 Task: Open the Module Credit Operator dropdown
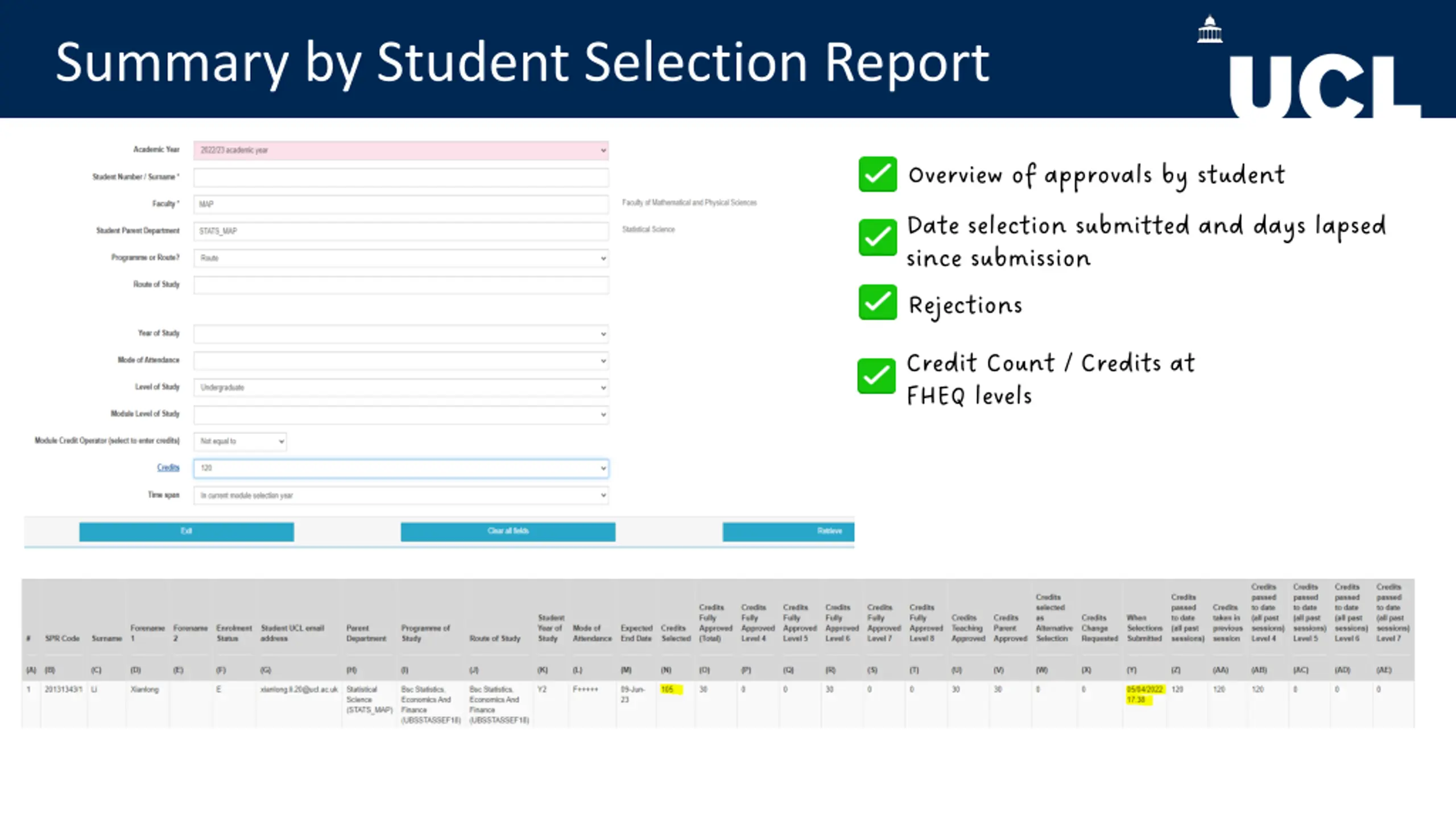pyautogui.click(x=240, y=441)
